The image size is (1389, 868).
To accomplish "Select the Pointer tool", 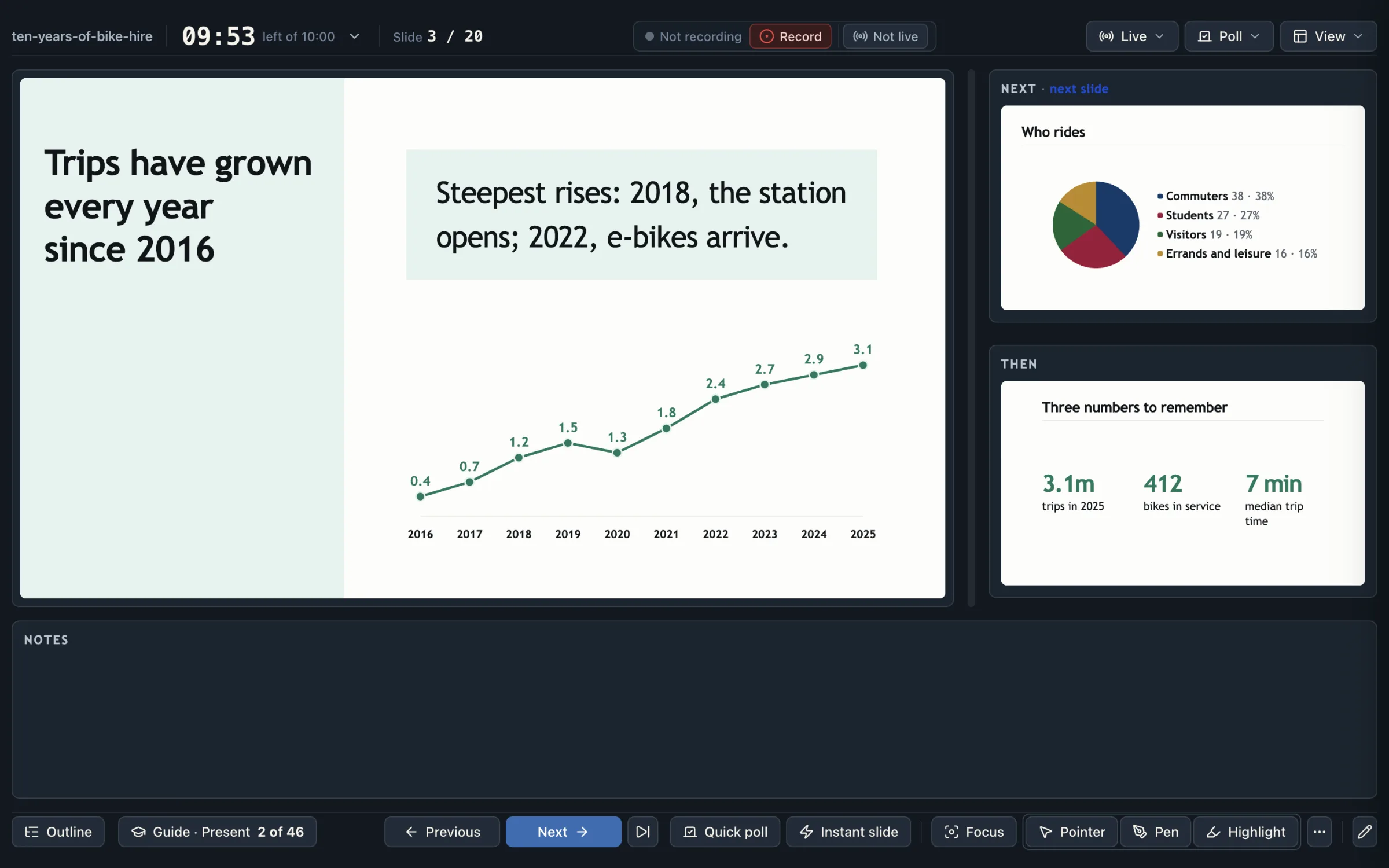I will tap(1071, 832).
